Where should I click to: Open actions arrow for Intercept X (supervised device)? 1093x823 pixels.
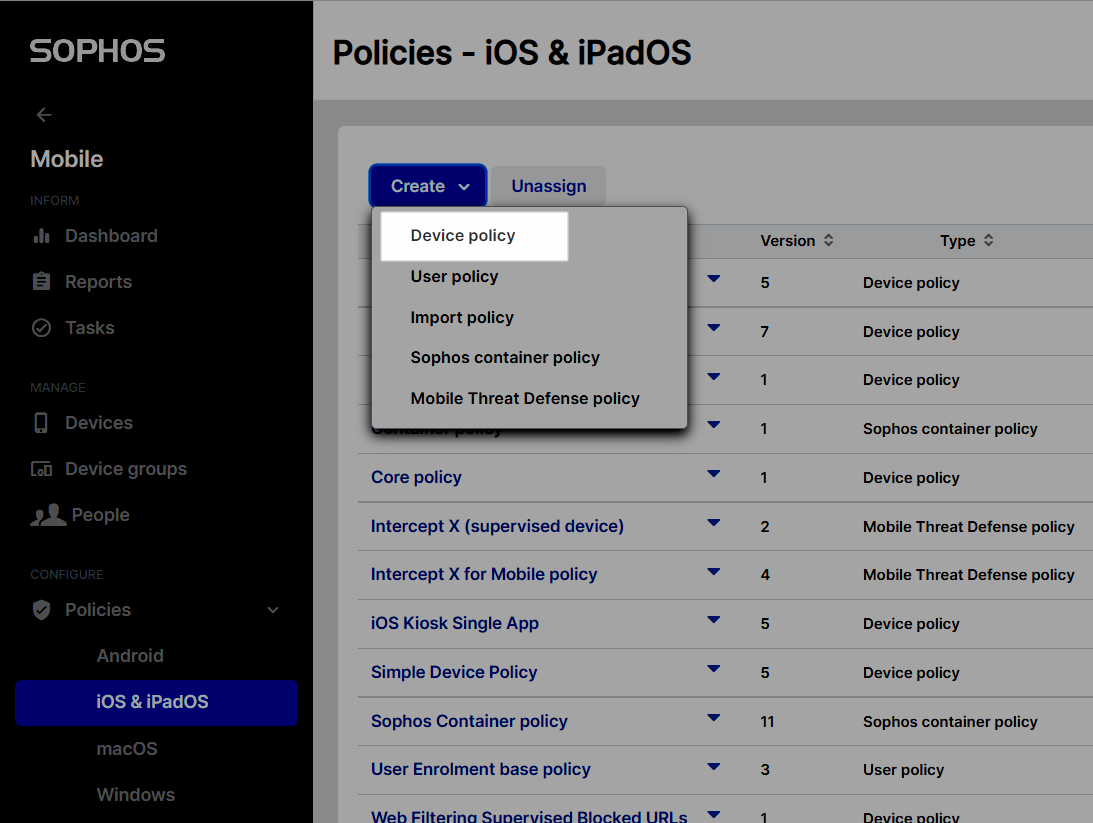click(714, 523)
